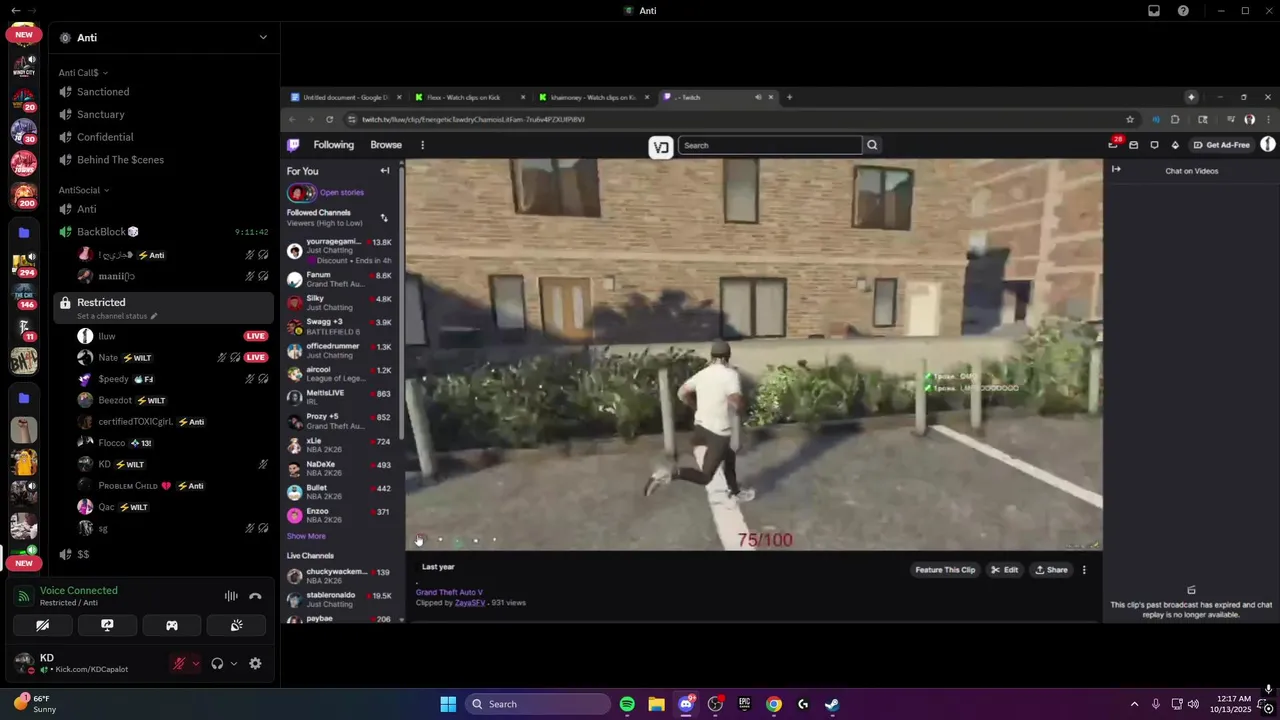Open Twitch more options three dots

(x=422, y=145)
